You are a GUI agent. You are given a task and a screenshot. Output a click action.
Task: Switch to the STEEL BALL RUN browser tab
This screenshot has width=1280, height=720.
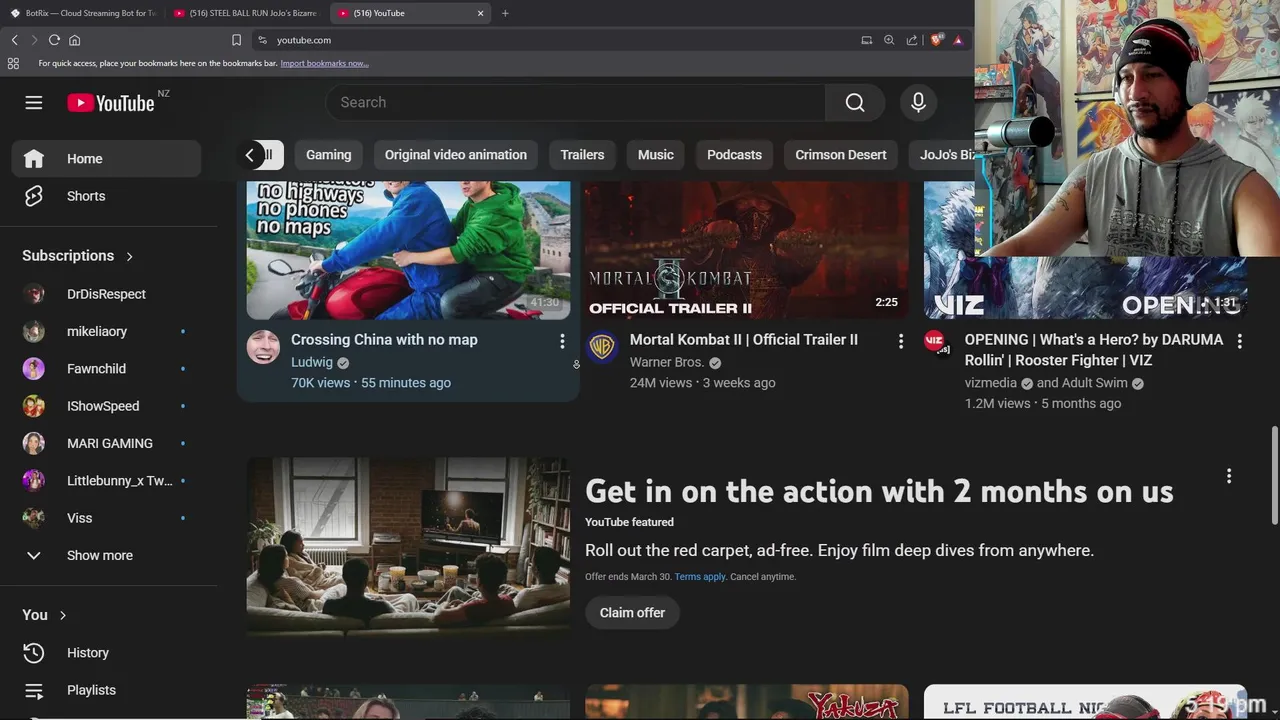click(x=245, y=13)
